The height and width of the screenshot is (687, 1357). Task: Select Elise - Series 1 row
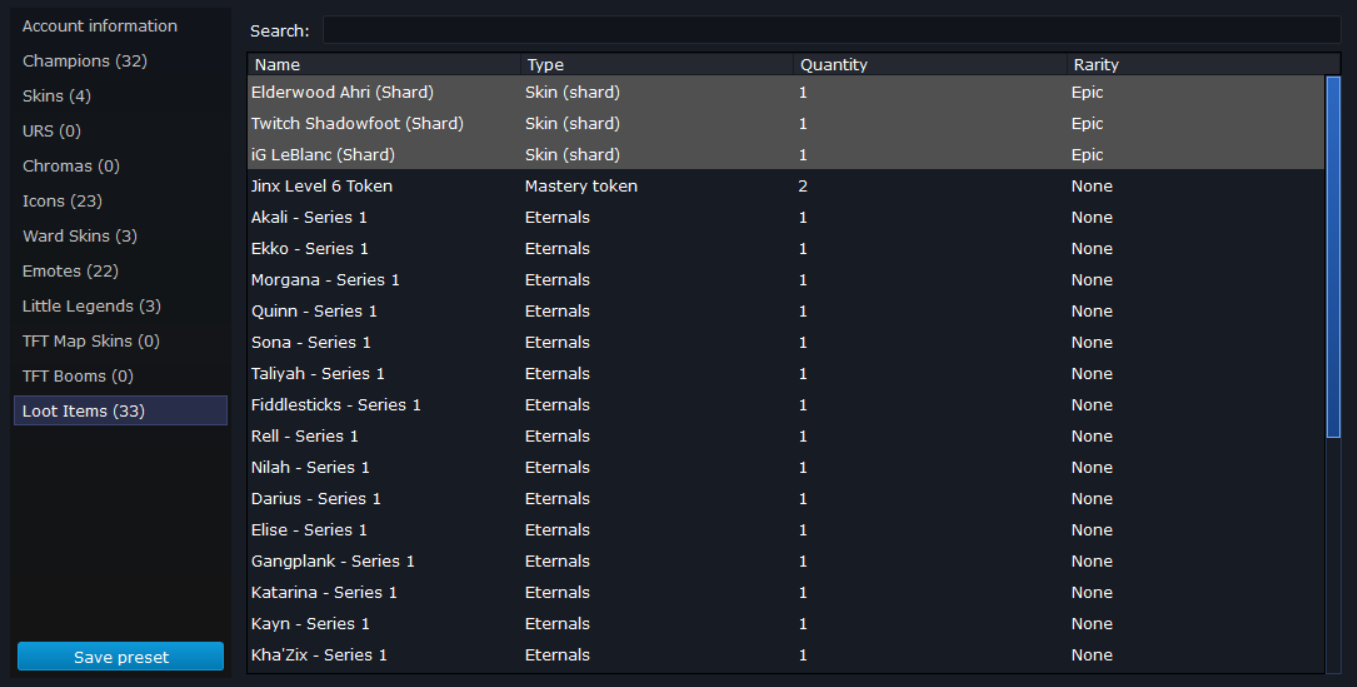(786, 530)
